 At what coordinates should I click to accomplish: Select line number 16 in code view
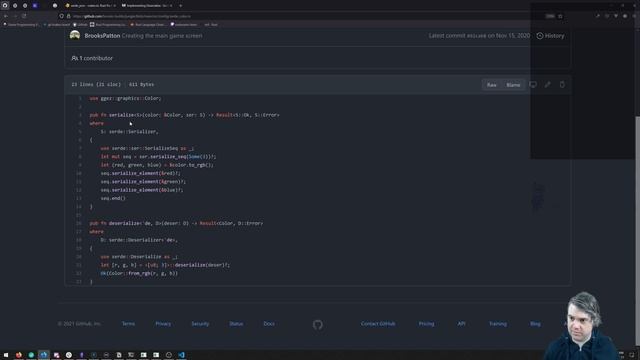click(79, 223)
